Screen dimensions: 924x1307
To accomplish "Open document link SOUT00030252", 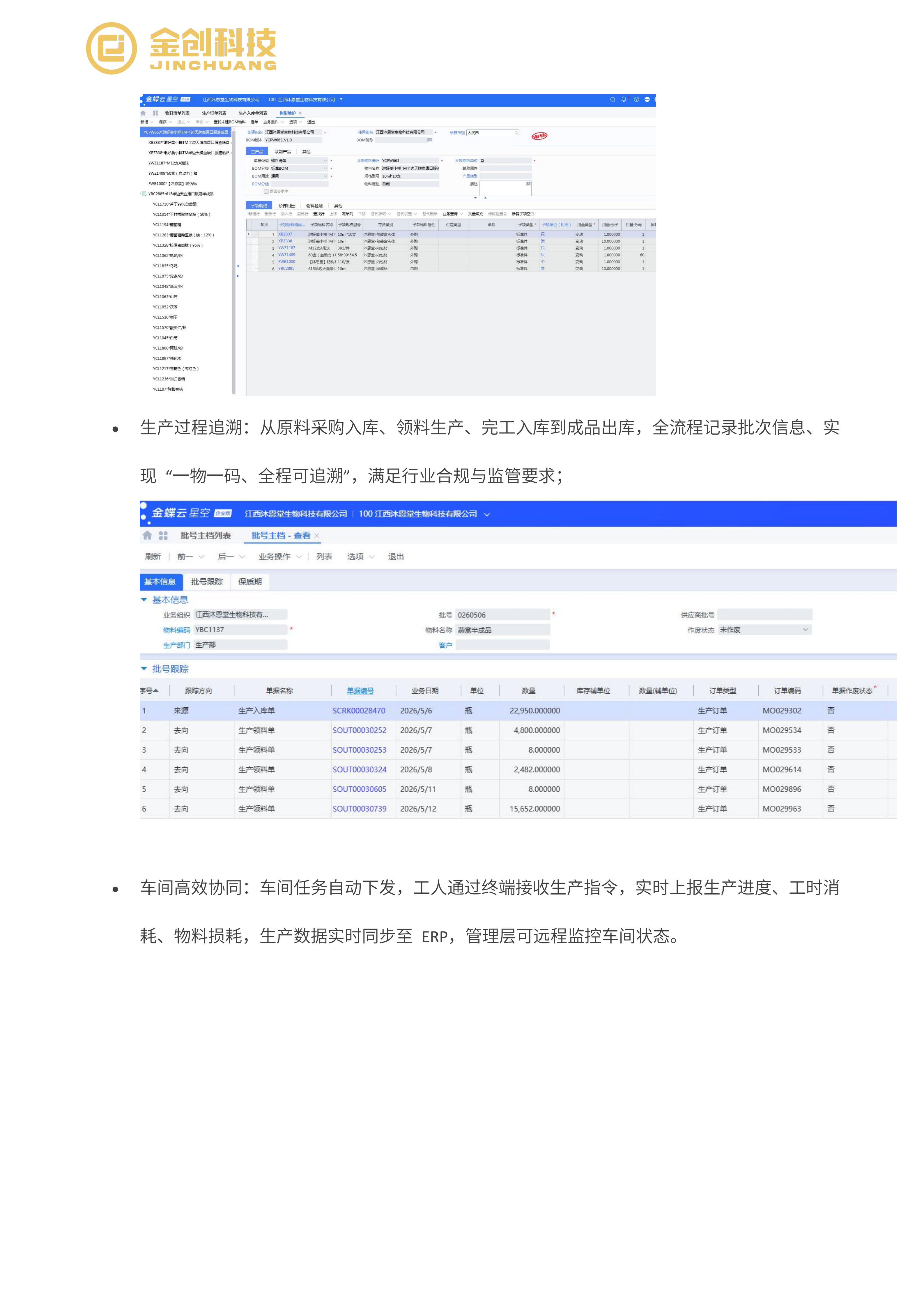I will click(359, 730).
